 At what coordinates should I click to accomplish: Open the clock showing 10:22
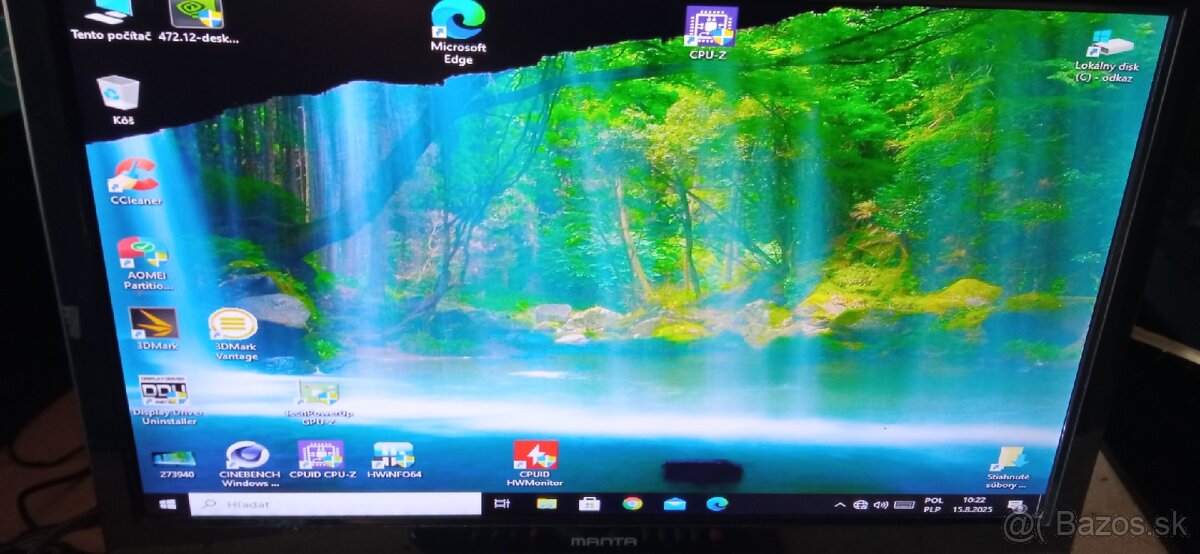pyautogui.click(x=973, y=504)
